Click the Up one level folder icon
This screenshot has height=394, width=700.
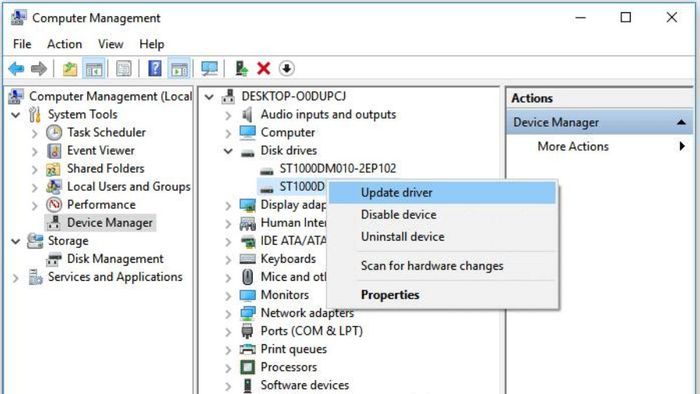pyautogui.click(x=70, y=69)
